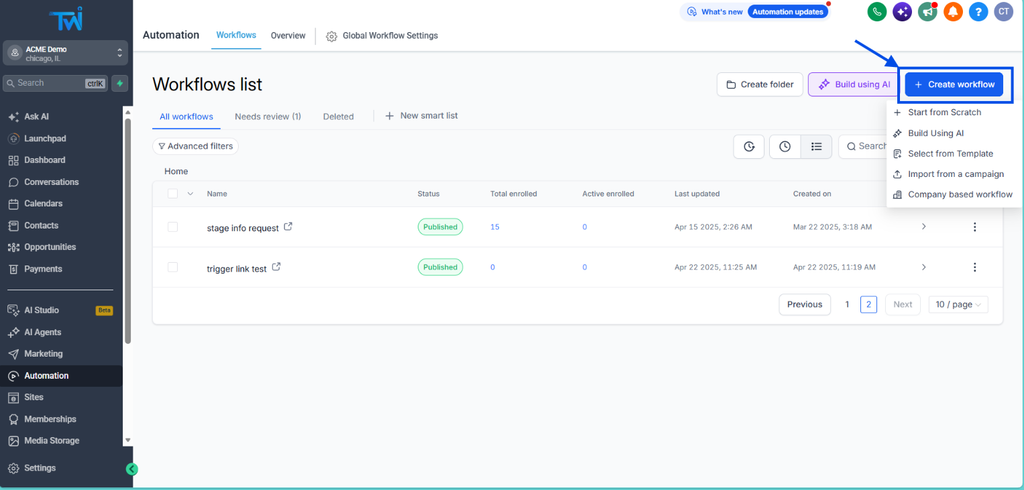Click the green lightning quick-action icon
Image resolution: width=1024 pixels, height=490 pixels.
click(x=120, y=83)
